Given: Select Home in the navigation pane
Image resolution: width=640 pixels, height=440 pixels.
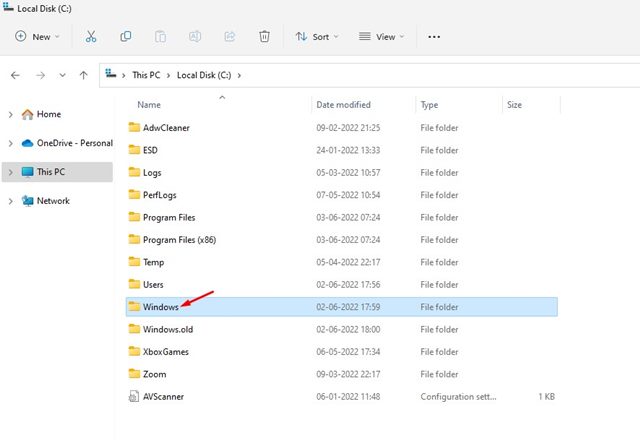Looking at the screenshot, I should [48, 114].
